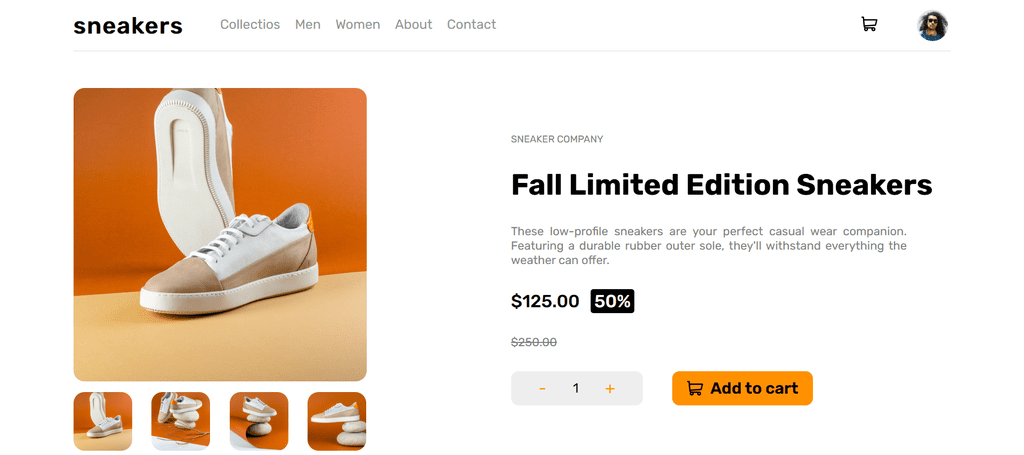Go to the Men section
Image resolution: width=1024 pixels, height=455 pixels.
(308, 24)
